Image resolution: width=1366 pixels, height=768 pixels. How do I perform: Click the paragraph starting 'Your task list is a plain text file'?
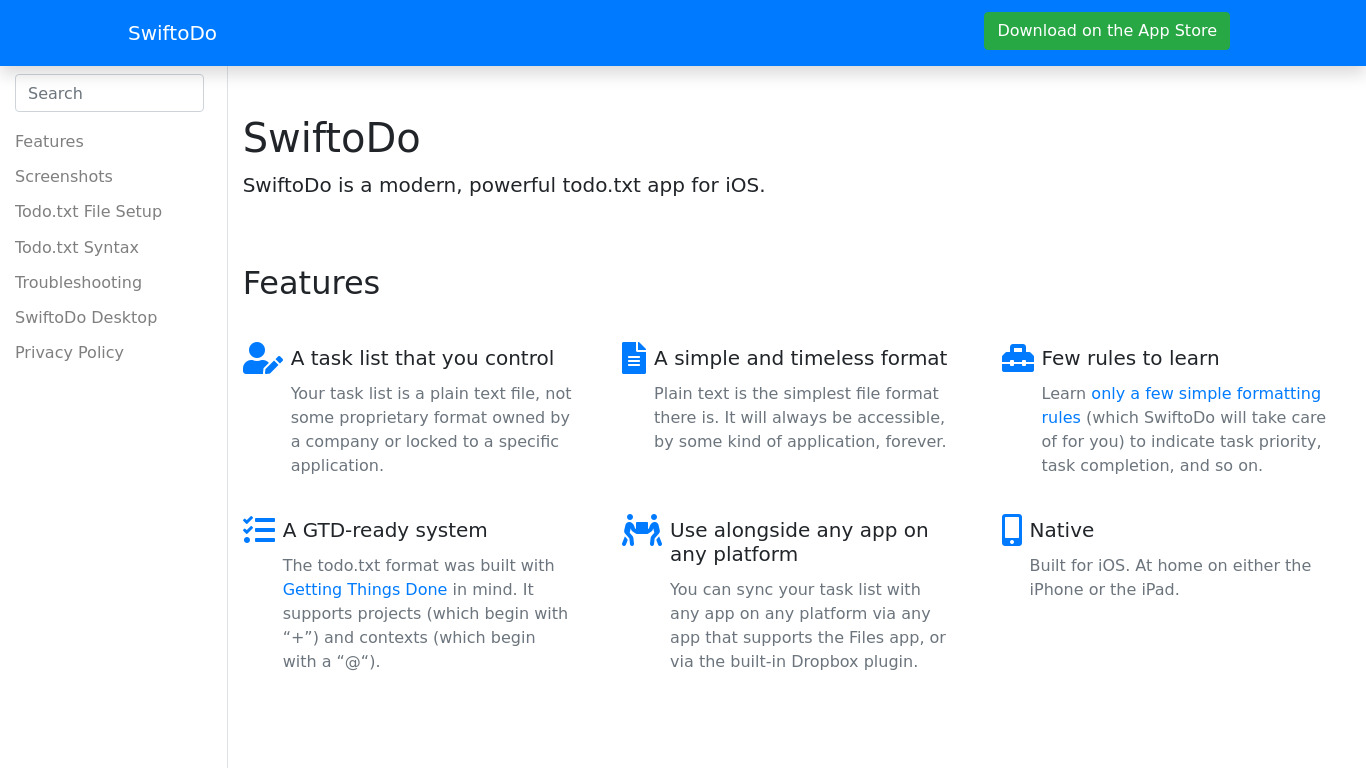coord(431,429)
